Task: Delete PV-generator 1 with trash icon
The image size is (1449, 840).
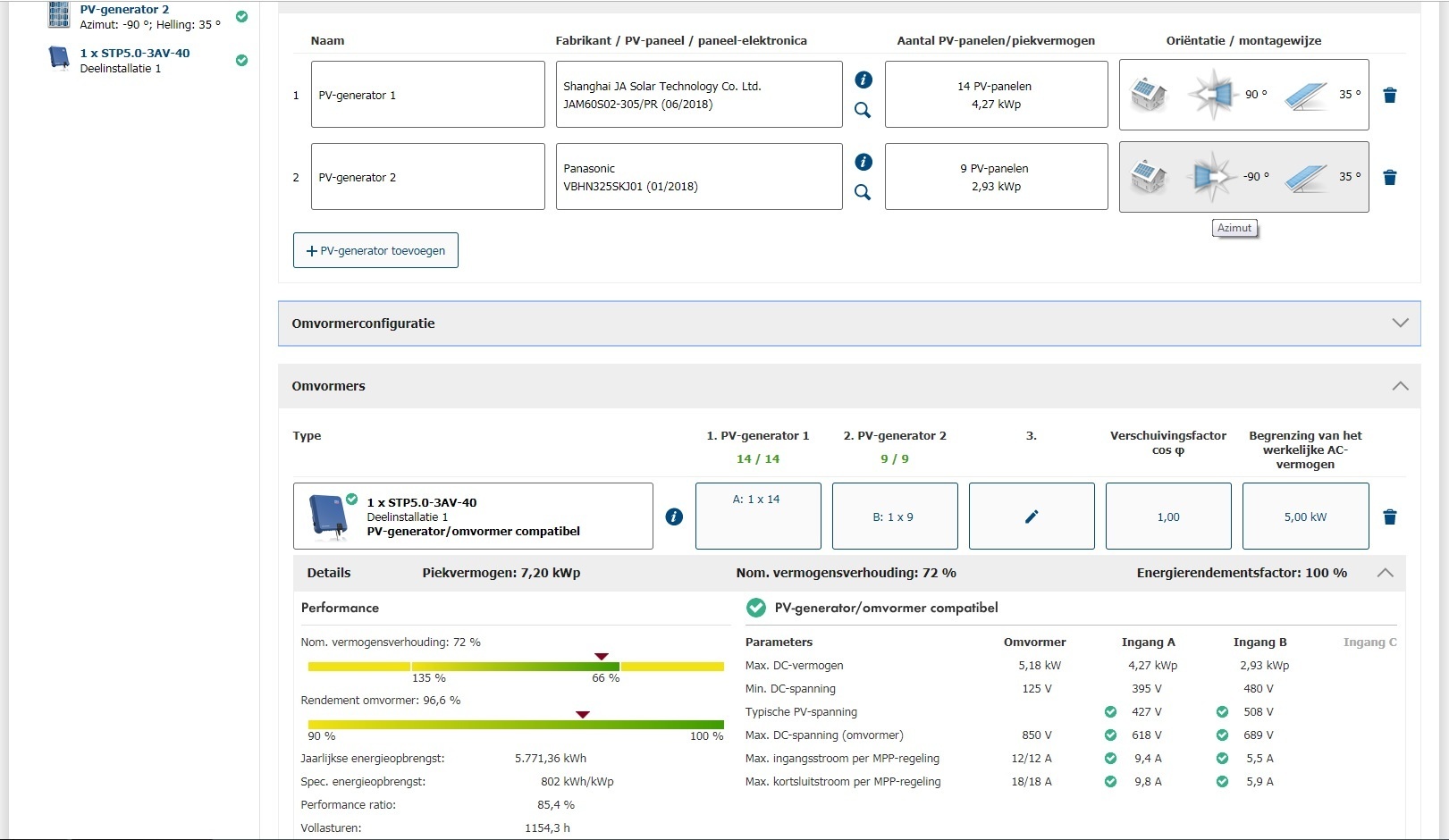Action: pyautogui.click(x=1389, y=96)
